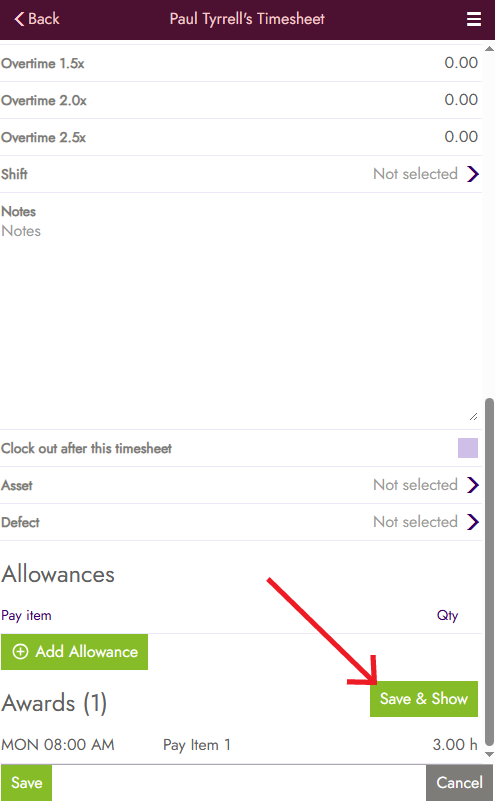
Task: Click the scrollbar up arrow
Action: (x=489, y=49)
